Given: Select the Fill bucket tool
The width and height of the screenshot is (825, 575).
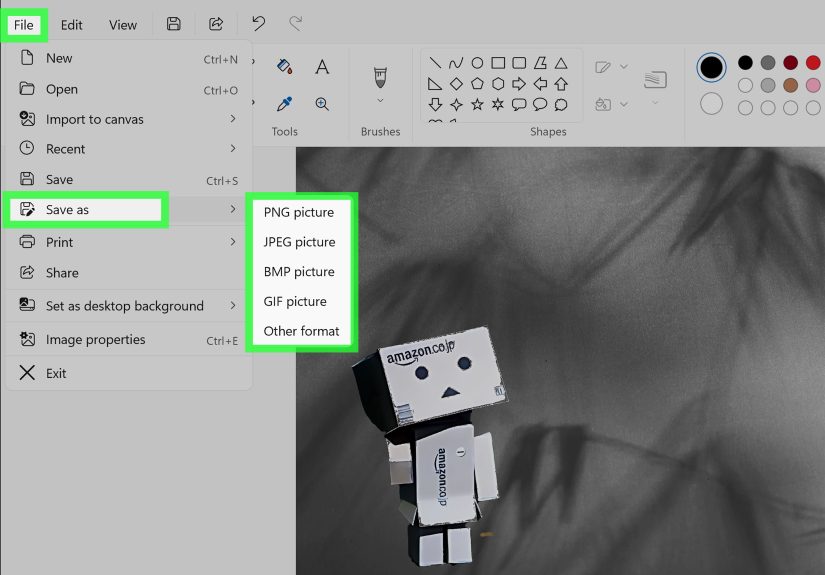Looking at the screenshot, I should click(285, 67).
